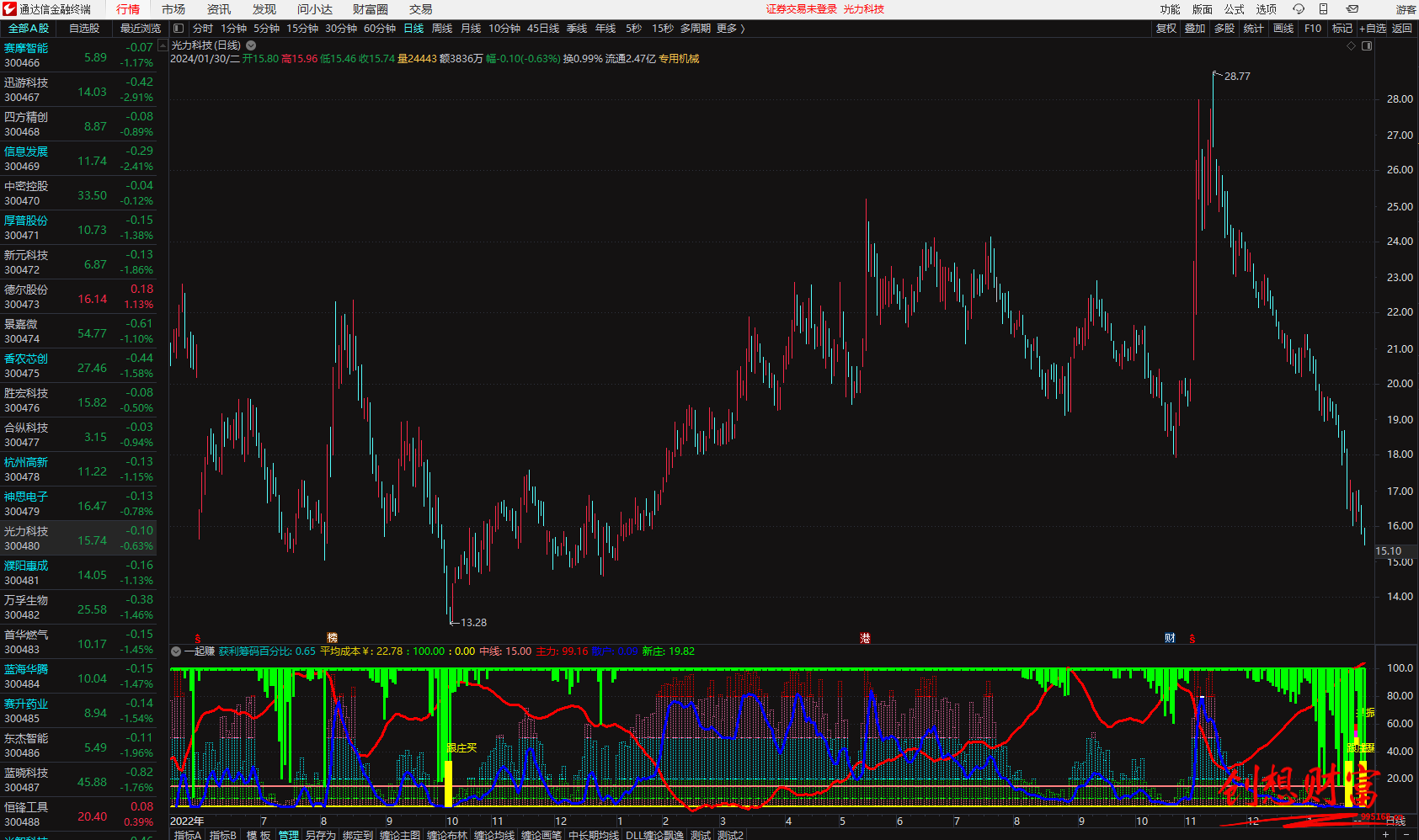Switch chart to 分时 period
Viewport: 1419px width, 840px height.
point(203,29)
